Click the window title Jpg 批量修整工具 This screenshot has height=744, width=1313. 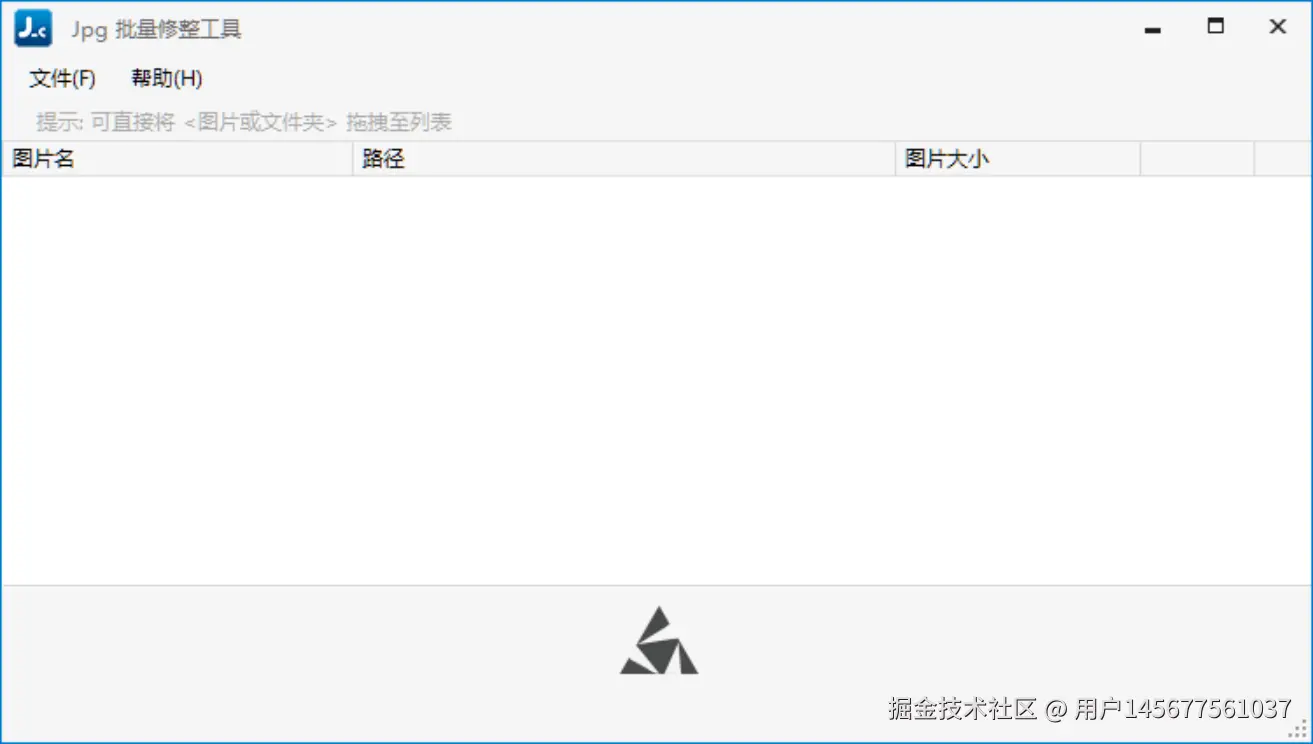[x=156, y=30]
